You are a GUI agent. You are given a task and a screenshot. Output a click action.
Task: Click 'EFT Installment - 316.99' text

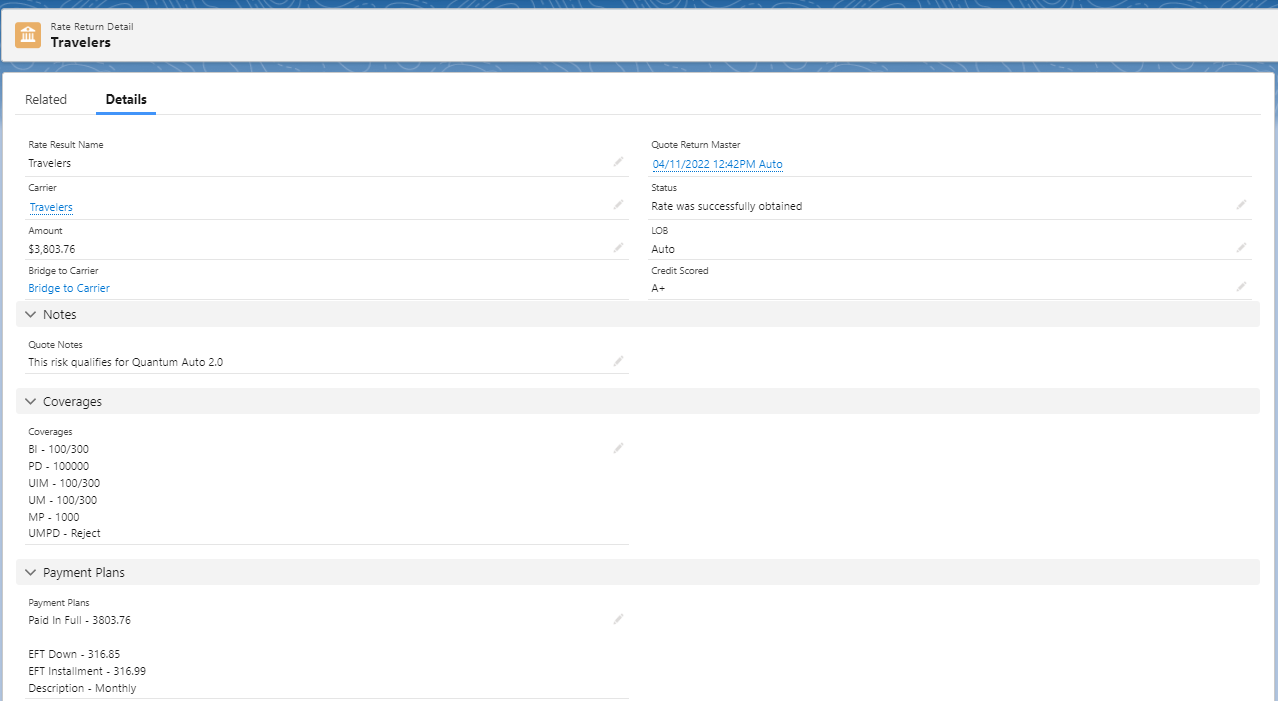click(87, 671)
